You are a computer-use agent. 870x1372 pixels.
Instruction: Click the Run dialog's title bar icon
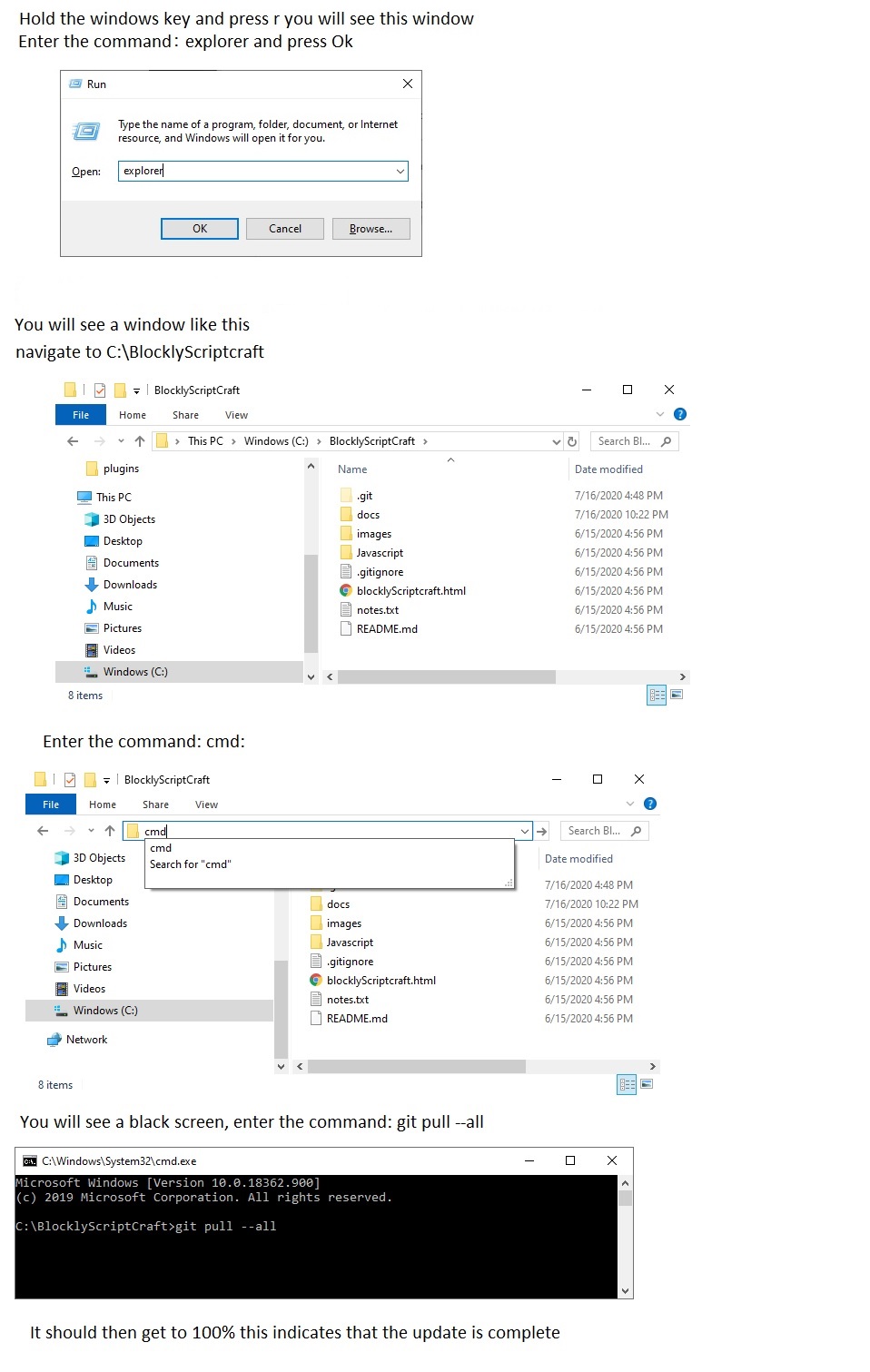tap(75, 84)
